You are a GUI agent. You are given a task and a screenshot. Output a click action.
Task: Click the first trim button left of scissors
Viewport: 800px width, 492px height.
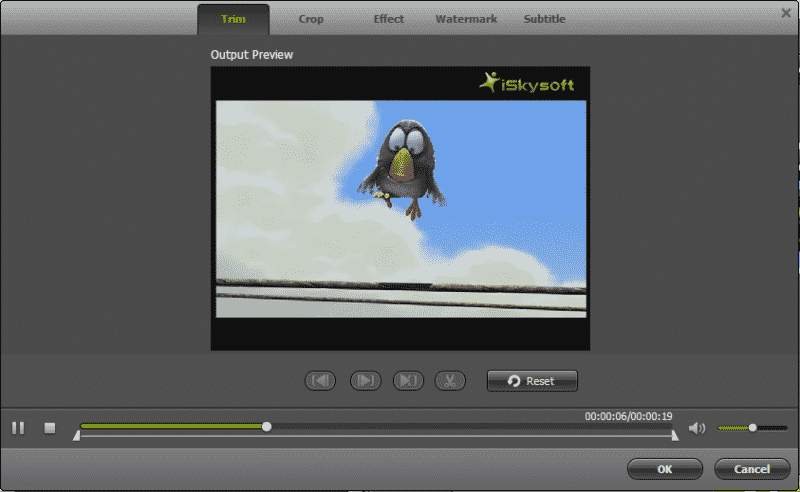coord(320,381)
